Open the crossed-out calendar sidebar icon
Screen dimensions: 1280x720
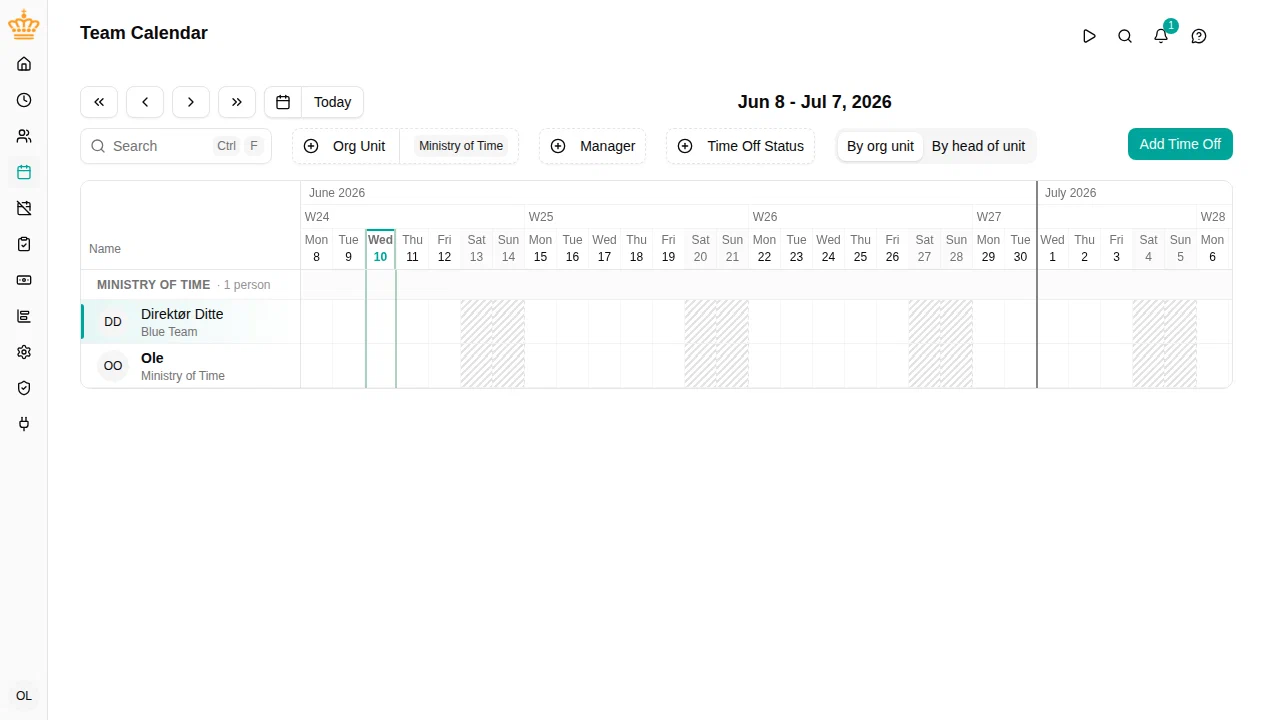point(24,208)
